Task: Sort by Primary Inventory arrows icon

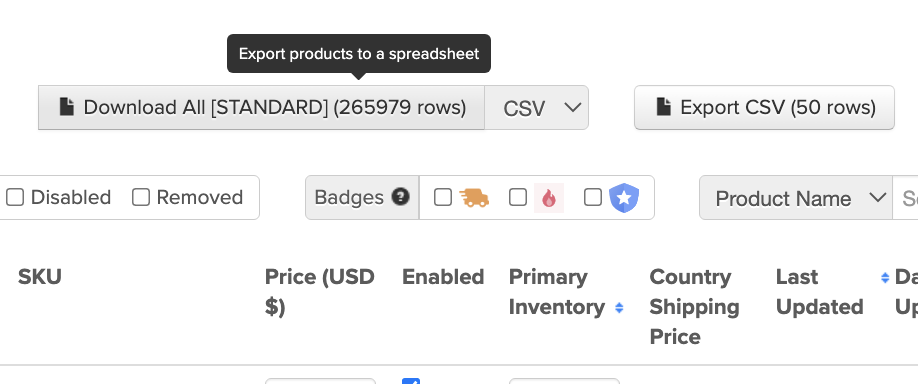Action: click(x=619, y=308)
